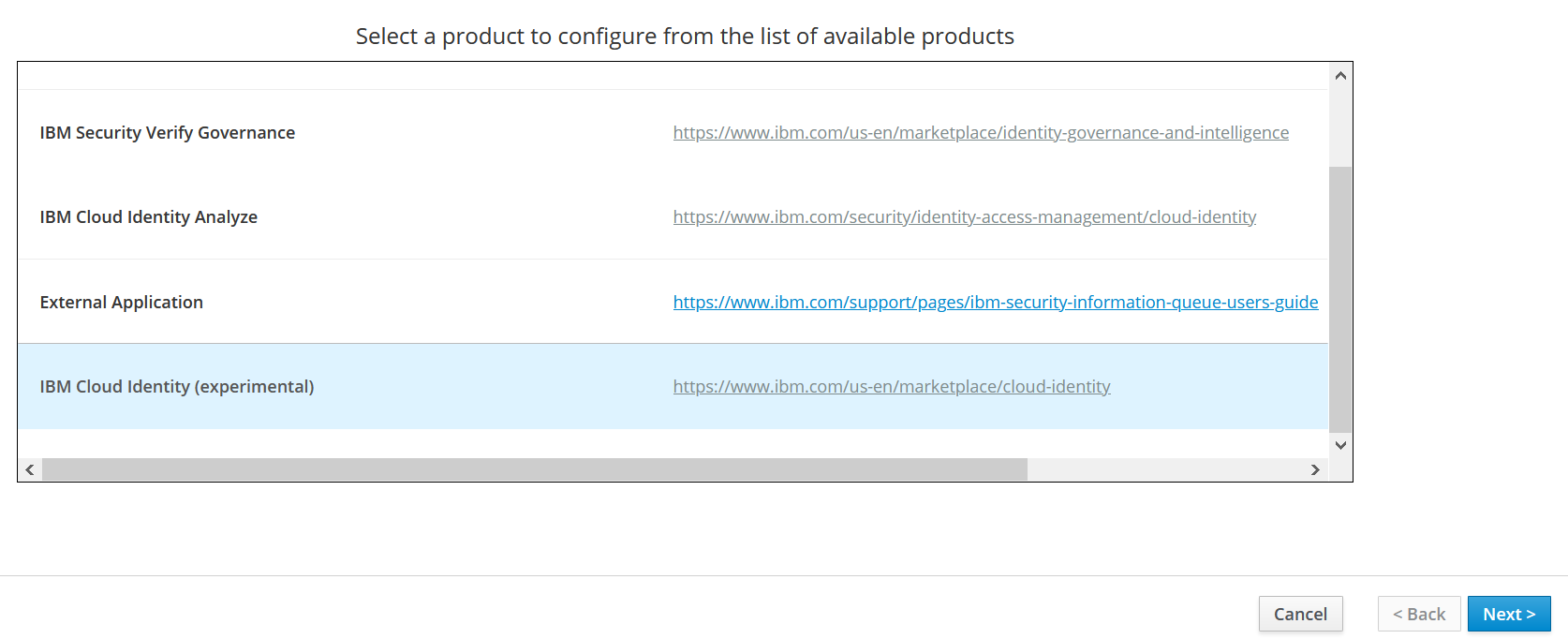Open the identity-governance-and-intelligence link
Screen dimensions: 1568x639
tap(981, 133)
